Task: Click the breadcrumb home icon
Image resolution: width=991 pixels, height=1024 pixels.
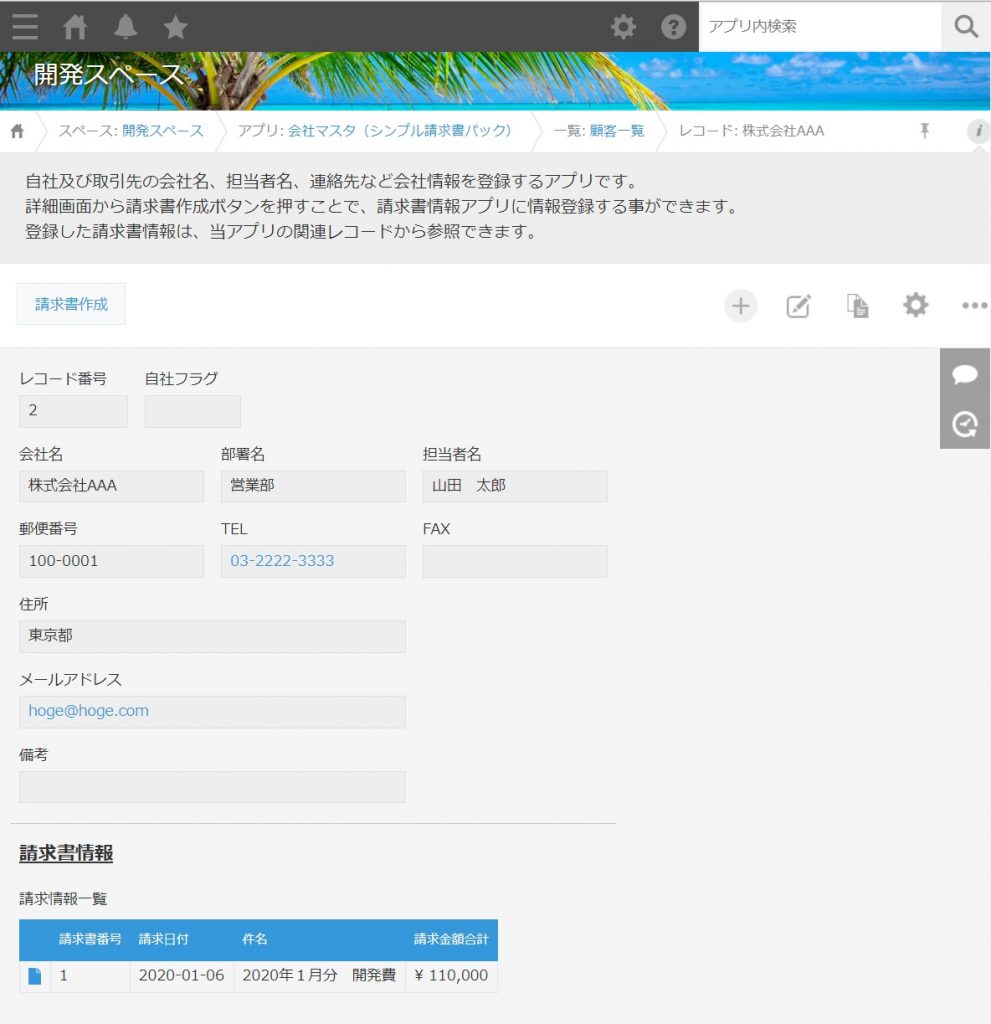Action: [18, 131]
